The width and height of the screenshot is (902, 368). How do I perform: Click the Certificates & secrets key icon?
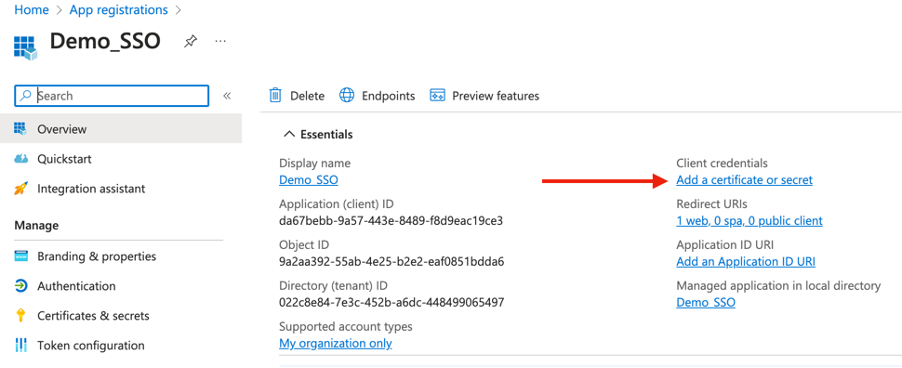[21, 316]
